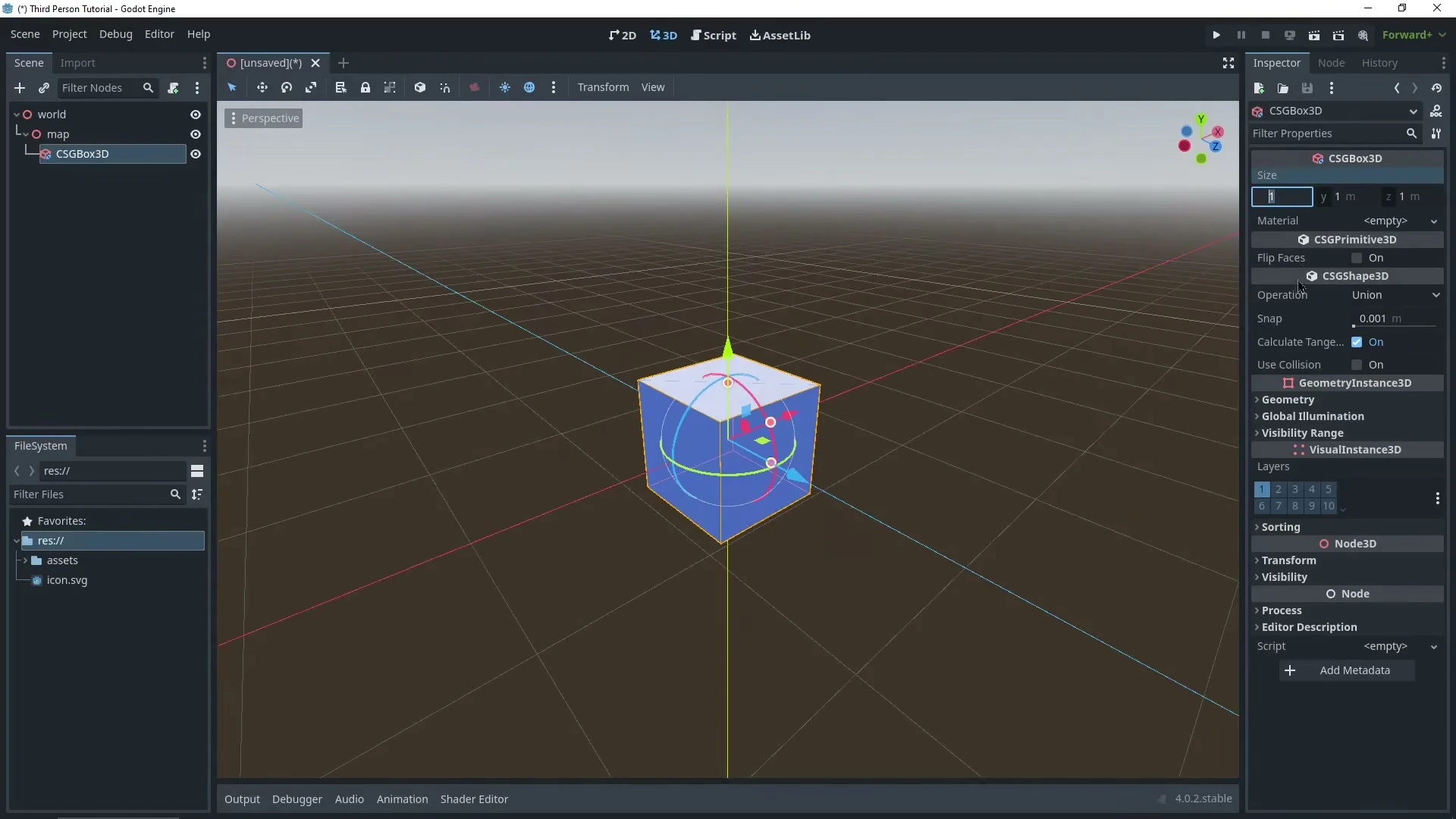The image size is (1456, 819).
Task: Lock the selected node
Action: coord(366,87)
